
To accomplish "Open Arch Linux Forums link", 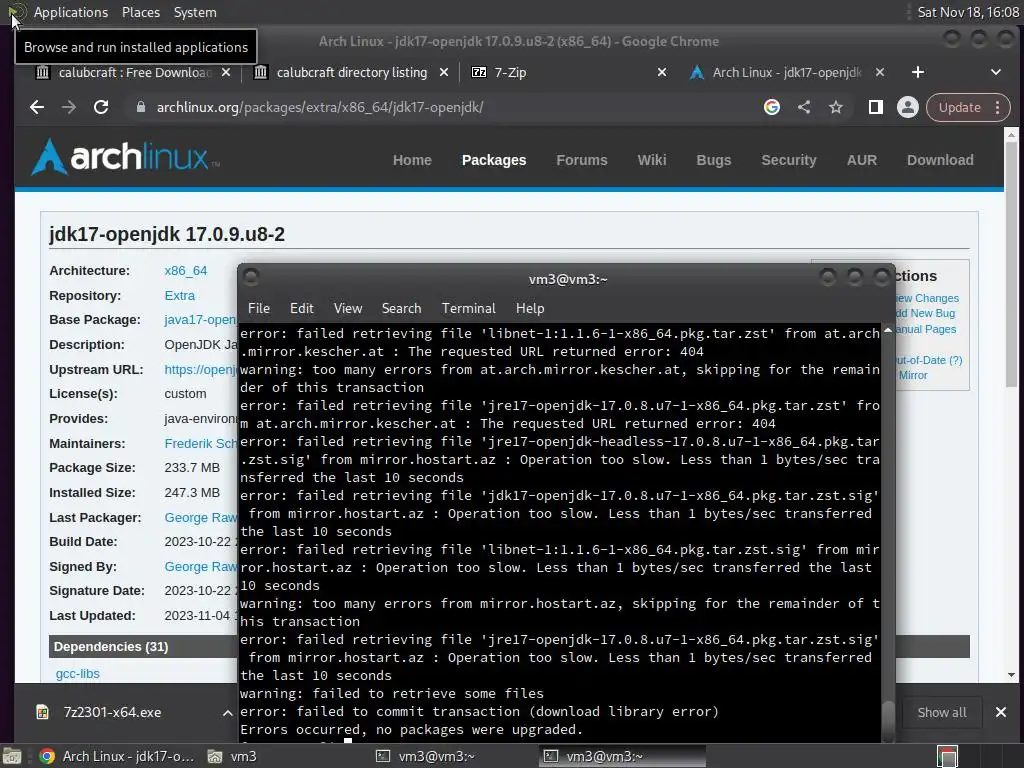I will click(582, 160).
